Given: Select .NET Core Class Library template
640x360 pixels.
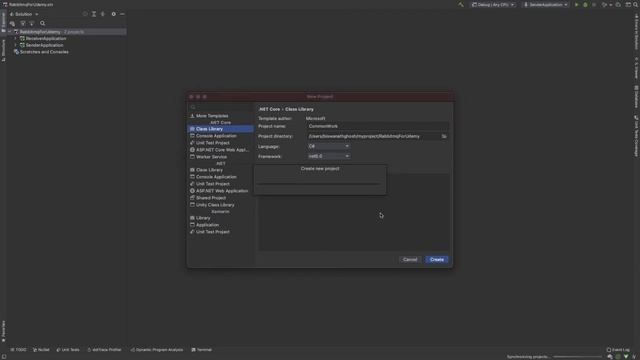Looking at the screenshot, I should (x=220, y=129).
